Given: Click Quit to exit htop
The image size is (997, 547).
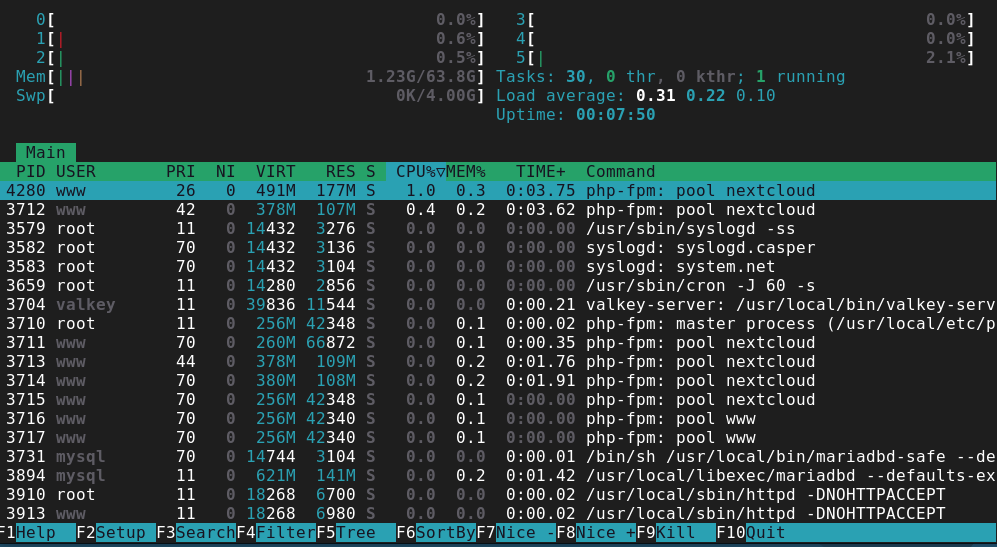Looking at the screenshot, I should 765,533.
